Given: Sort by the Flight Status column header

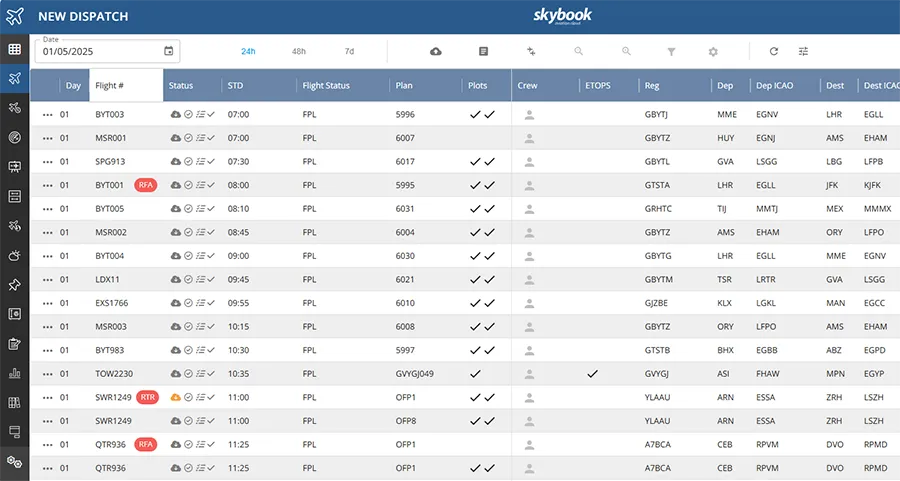Looking at the screenshot, I should pos(326,86).
